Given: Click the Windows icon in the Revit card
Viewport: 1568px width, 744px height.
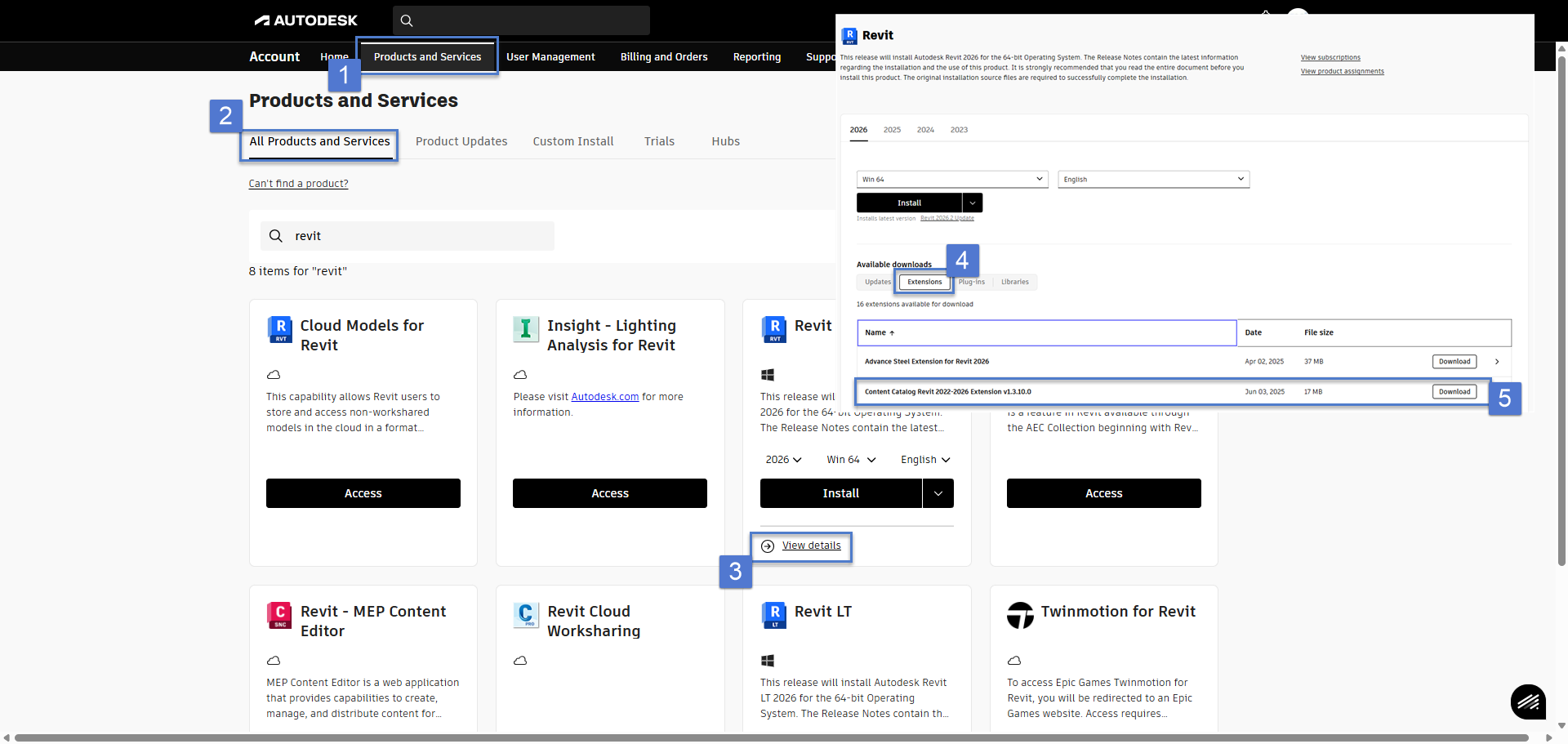Looking at the screenshot, I should pyautogui.click(x=768, y=375).
